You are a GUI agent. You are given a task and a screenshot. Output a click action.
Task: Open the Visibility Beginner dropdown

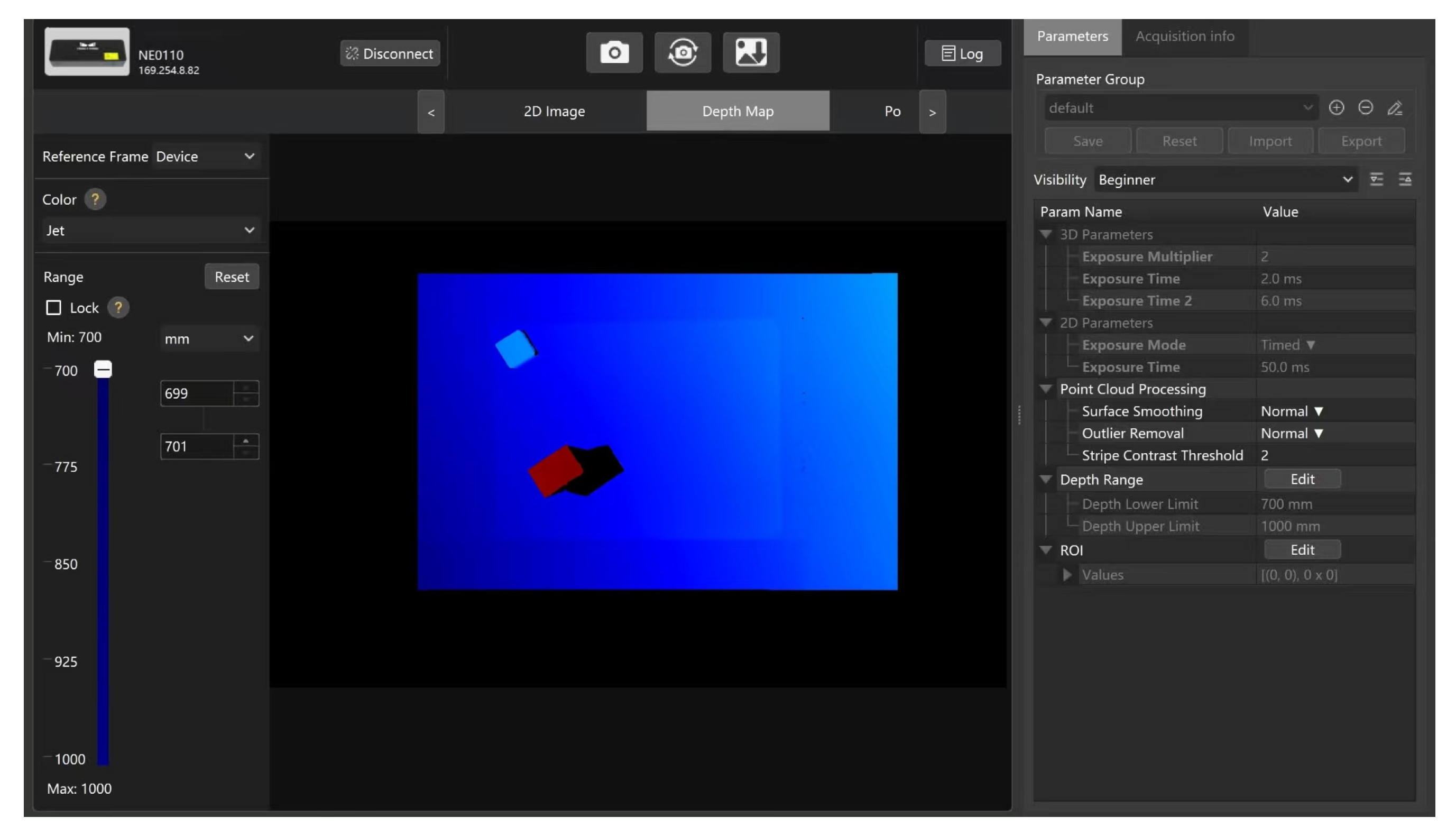coord(1225,180)
